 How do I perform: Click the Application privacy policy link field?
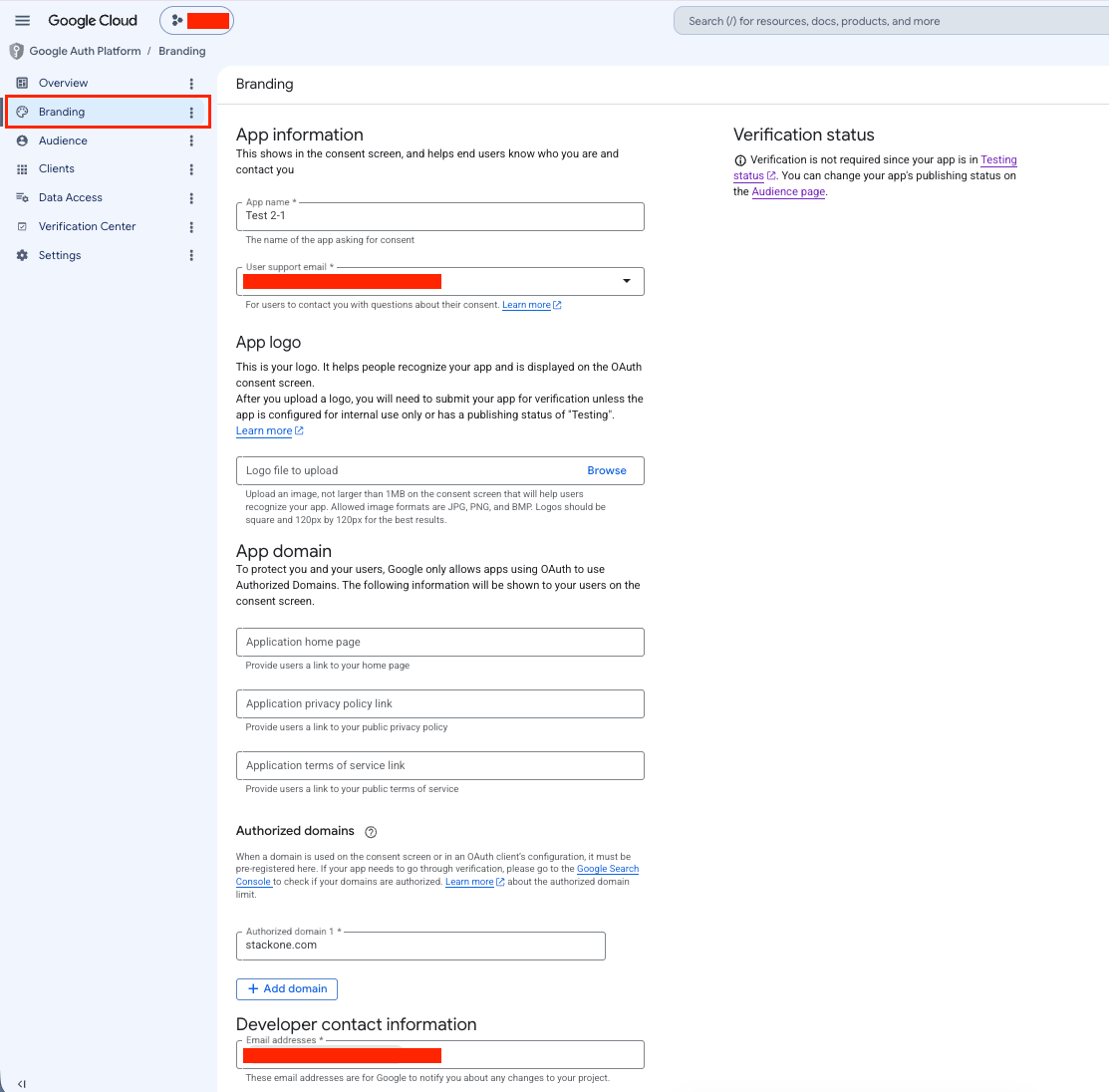(x=440, y=703)
